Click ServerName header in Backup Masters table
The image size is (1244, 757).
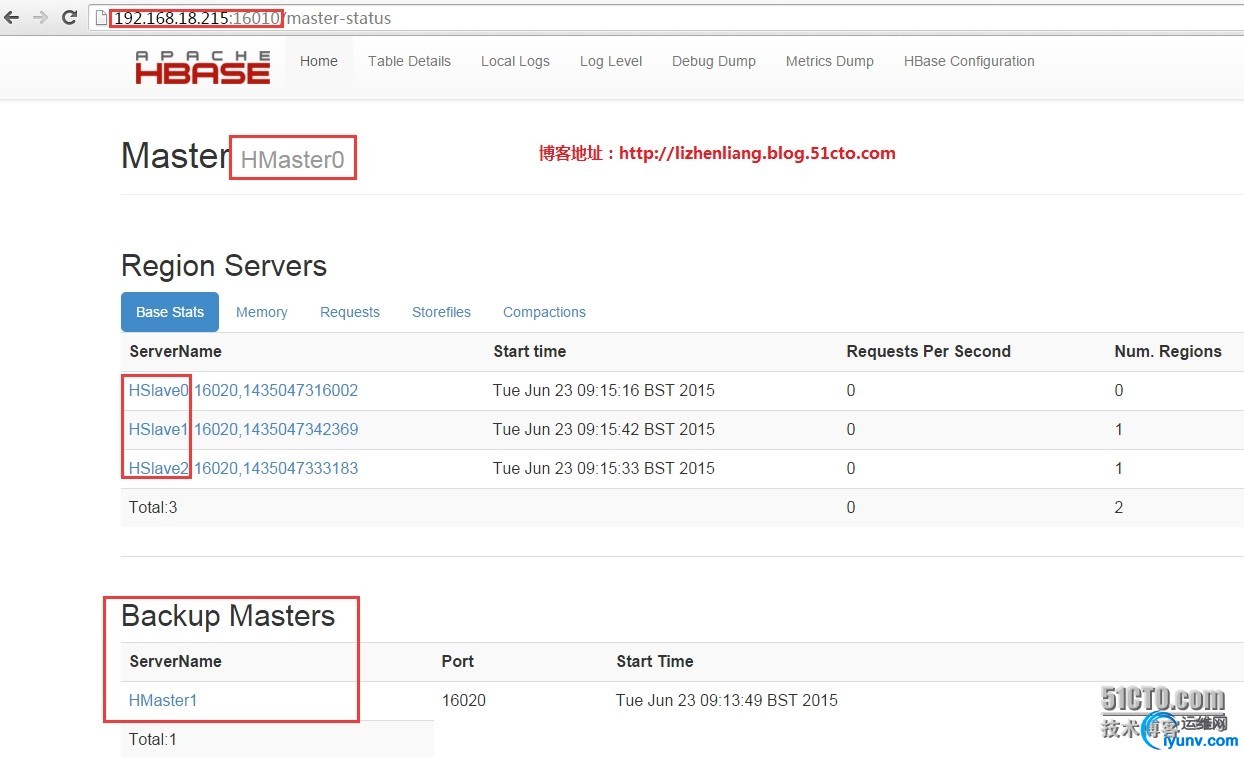pyautogui.click(x=175, y=661)
